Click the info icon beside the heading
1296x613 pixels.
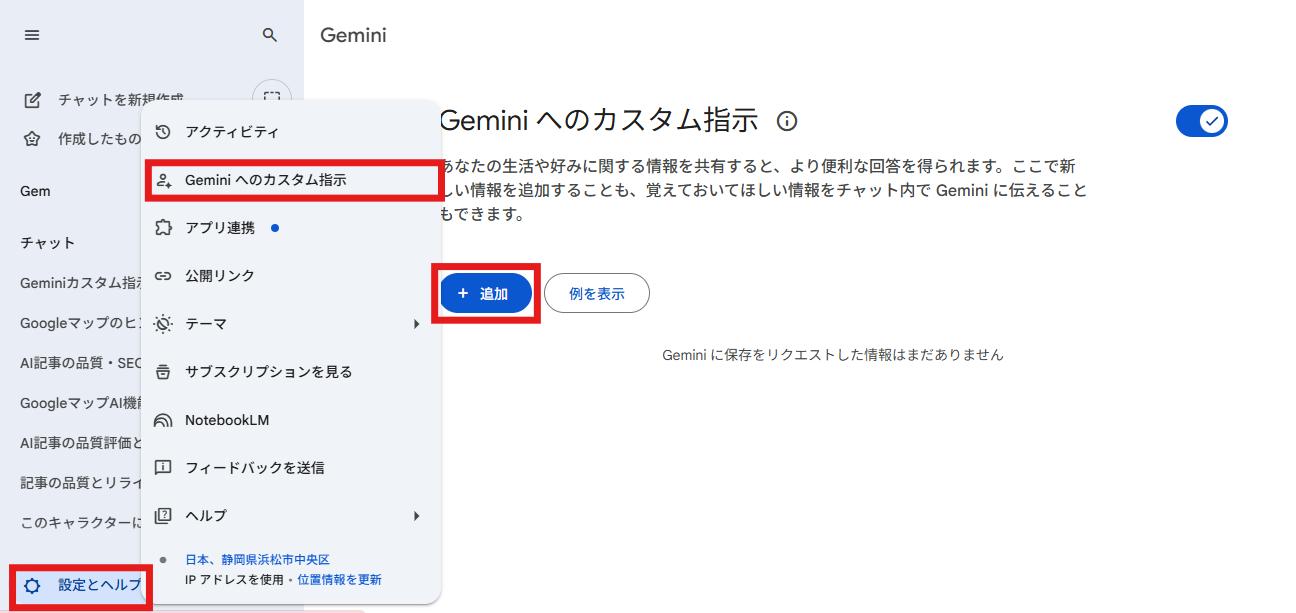(788, 121)
